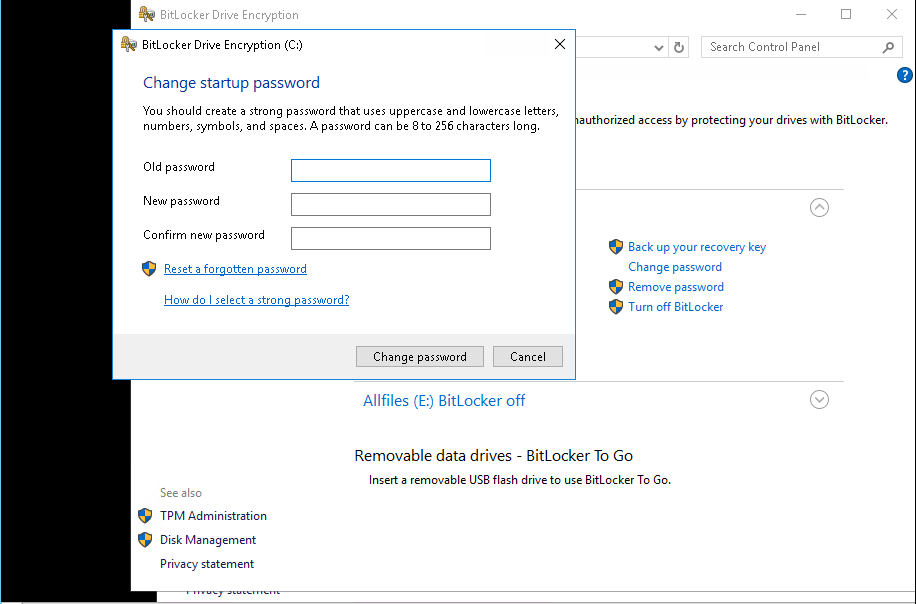This screenshot has height=604, width=916.
Task: Click the Change password link in the main window
Action: [675, 267]
